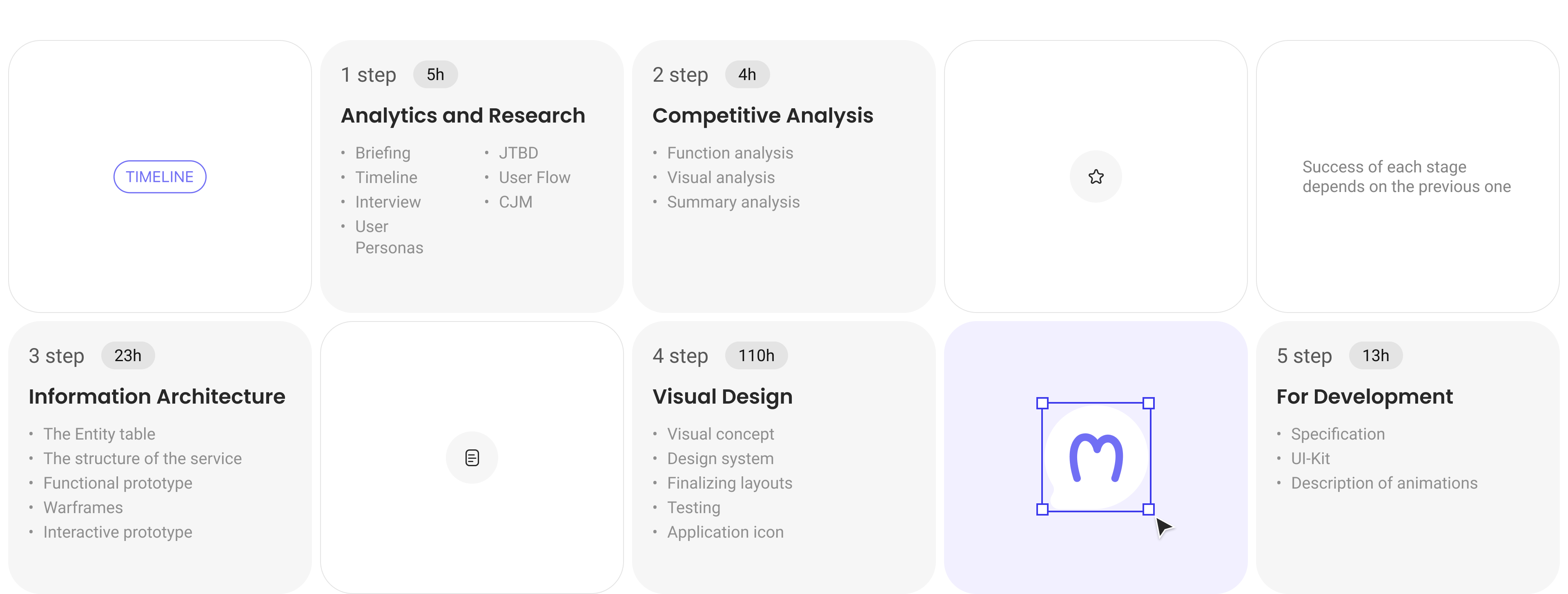Select the purple M chat logo
This screenshot has height=594, width=1568.
1096,457
